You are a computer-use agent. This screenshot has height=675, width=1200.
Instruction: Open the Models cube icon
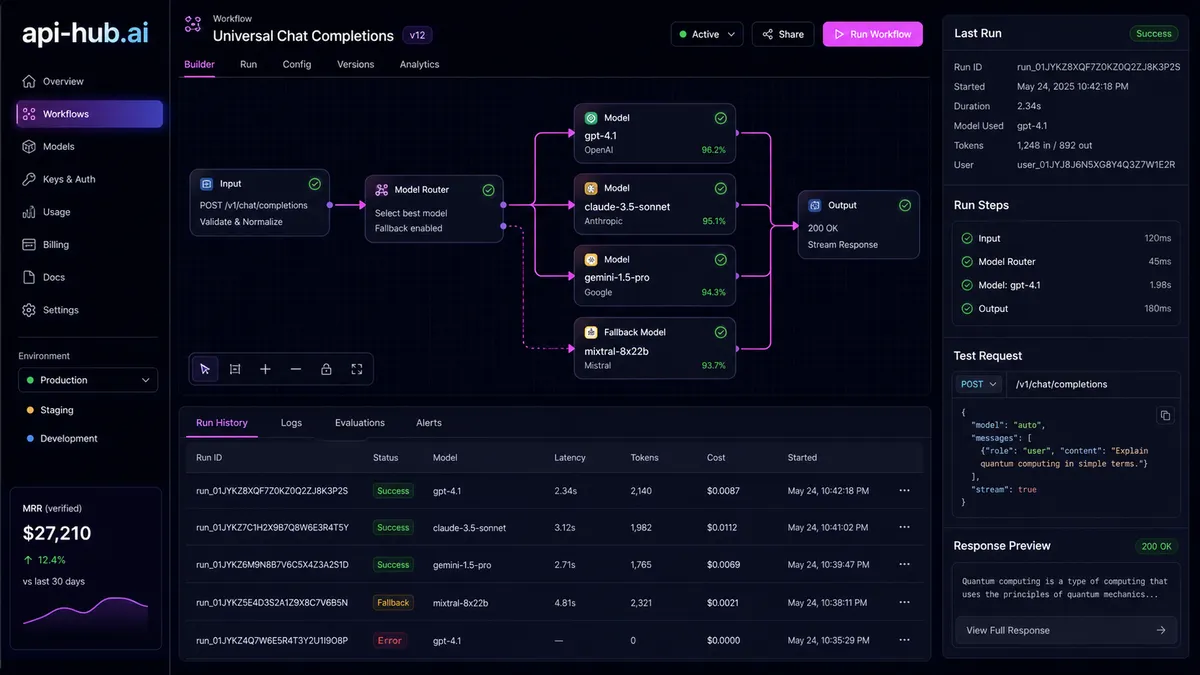(x=29, y=146)
